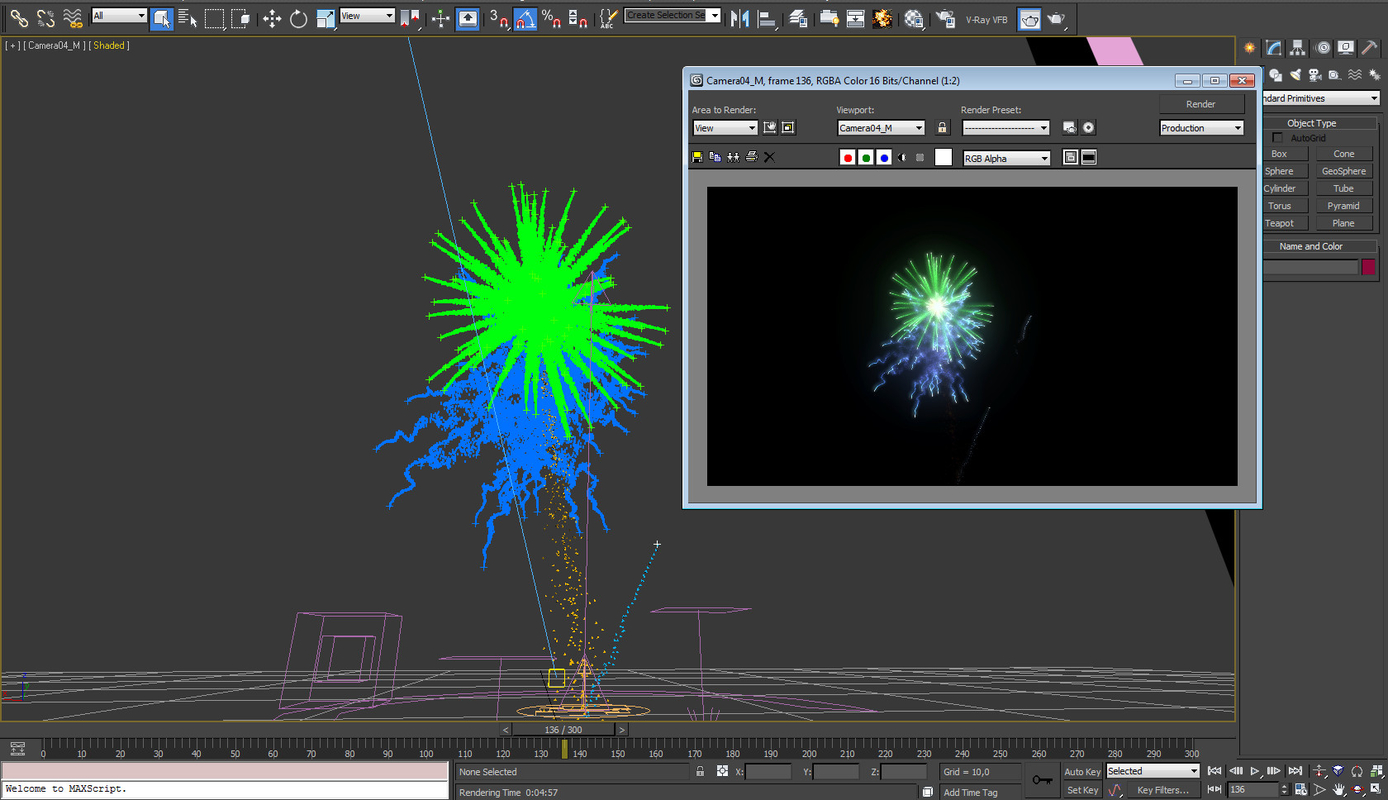Activate the Select and Rotate tool
The image size is (1388, 800).
298,18
